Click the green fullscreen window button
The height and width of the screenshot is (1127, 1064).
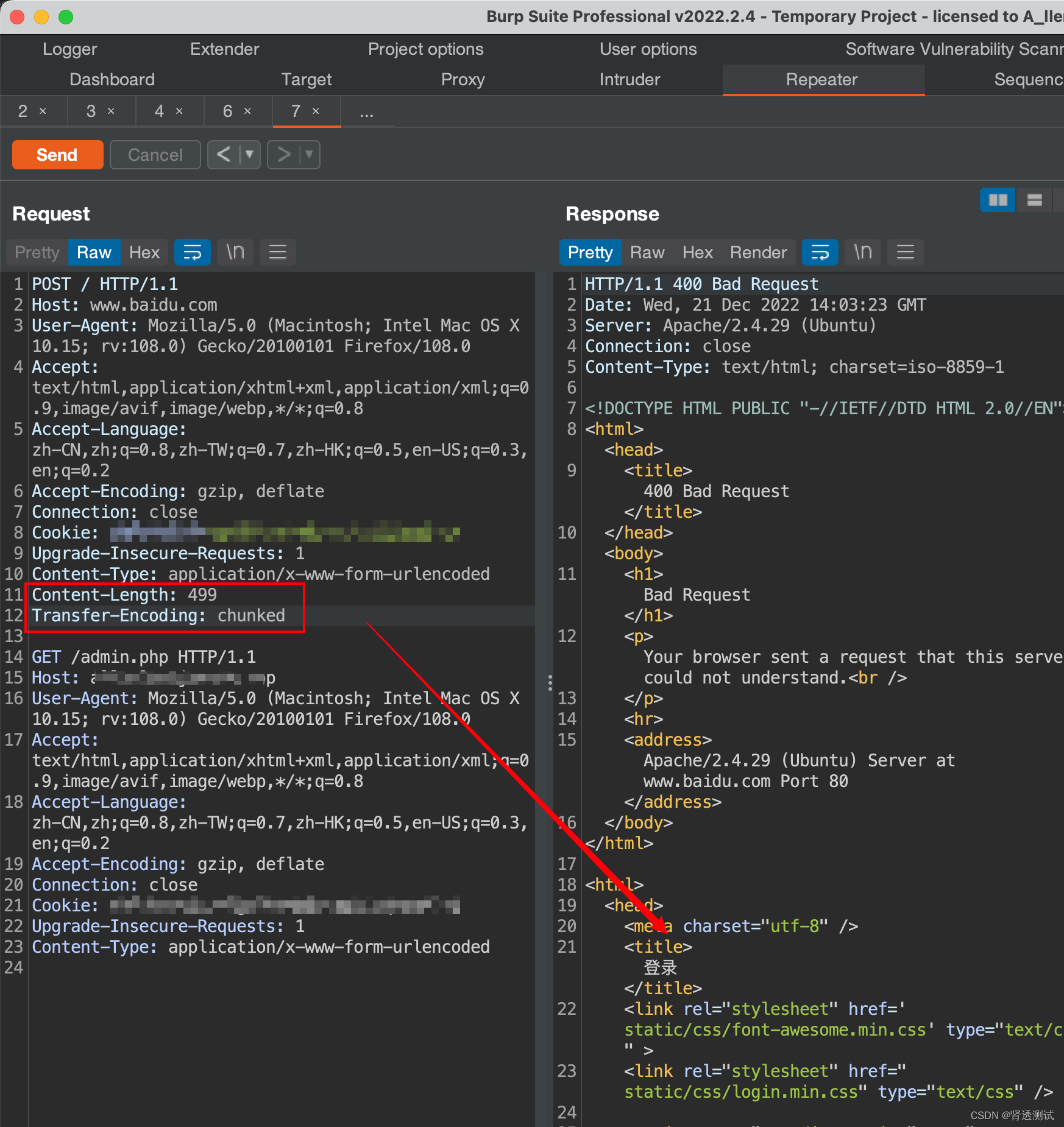point(66,17)
